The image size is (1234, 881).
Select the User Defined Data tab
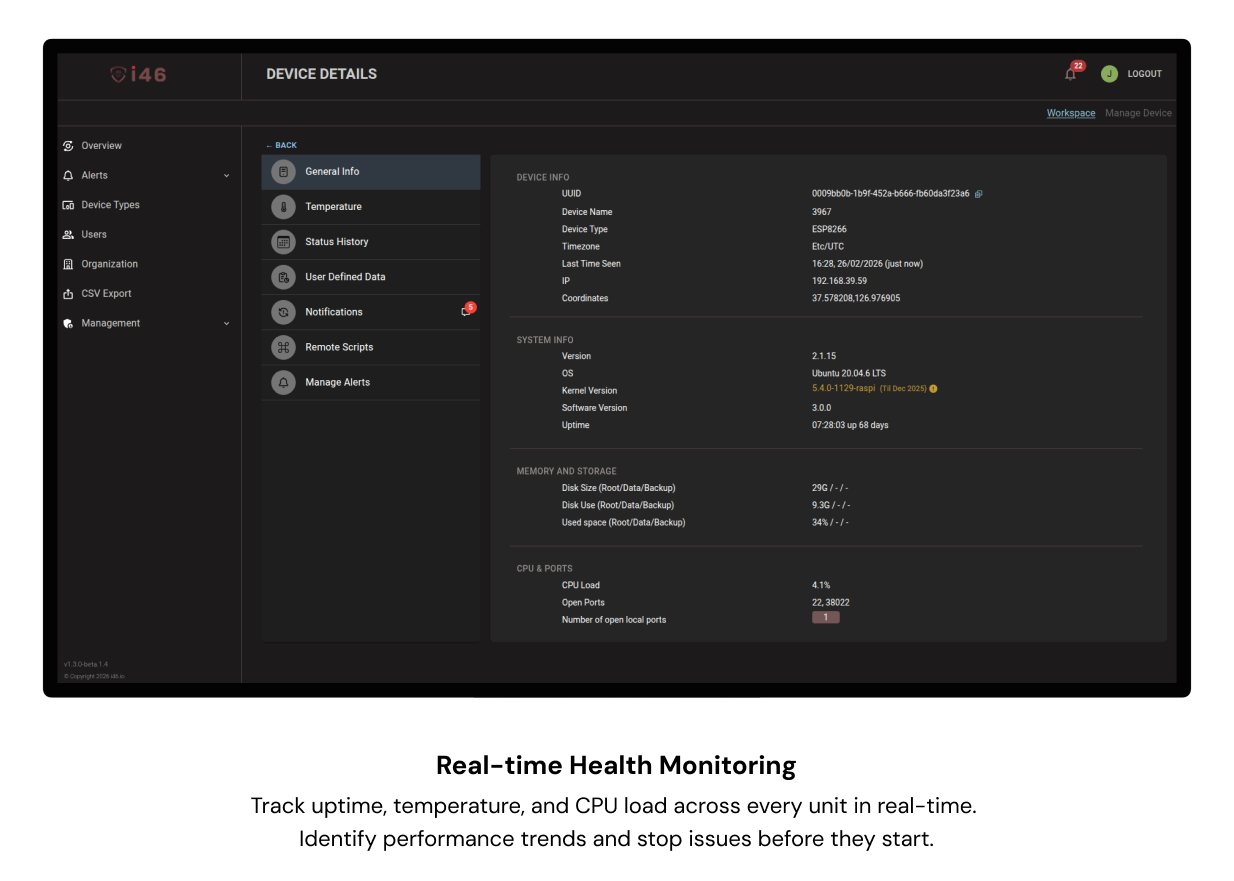click(345, 277)
